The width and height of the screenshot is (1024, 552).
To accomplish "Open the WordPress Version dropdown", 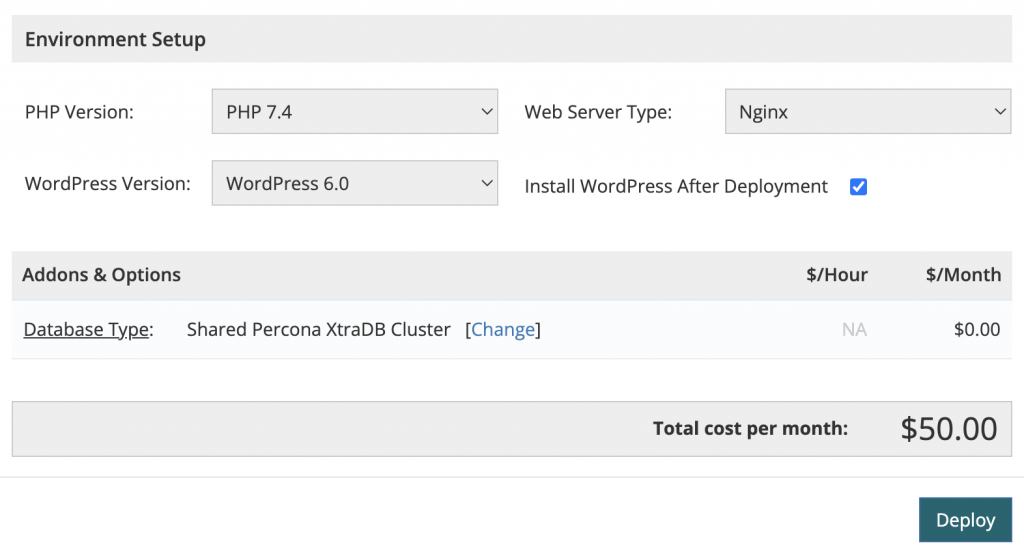I will pos(355,183).
